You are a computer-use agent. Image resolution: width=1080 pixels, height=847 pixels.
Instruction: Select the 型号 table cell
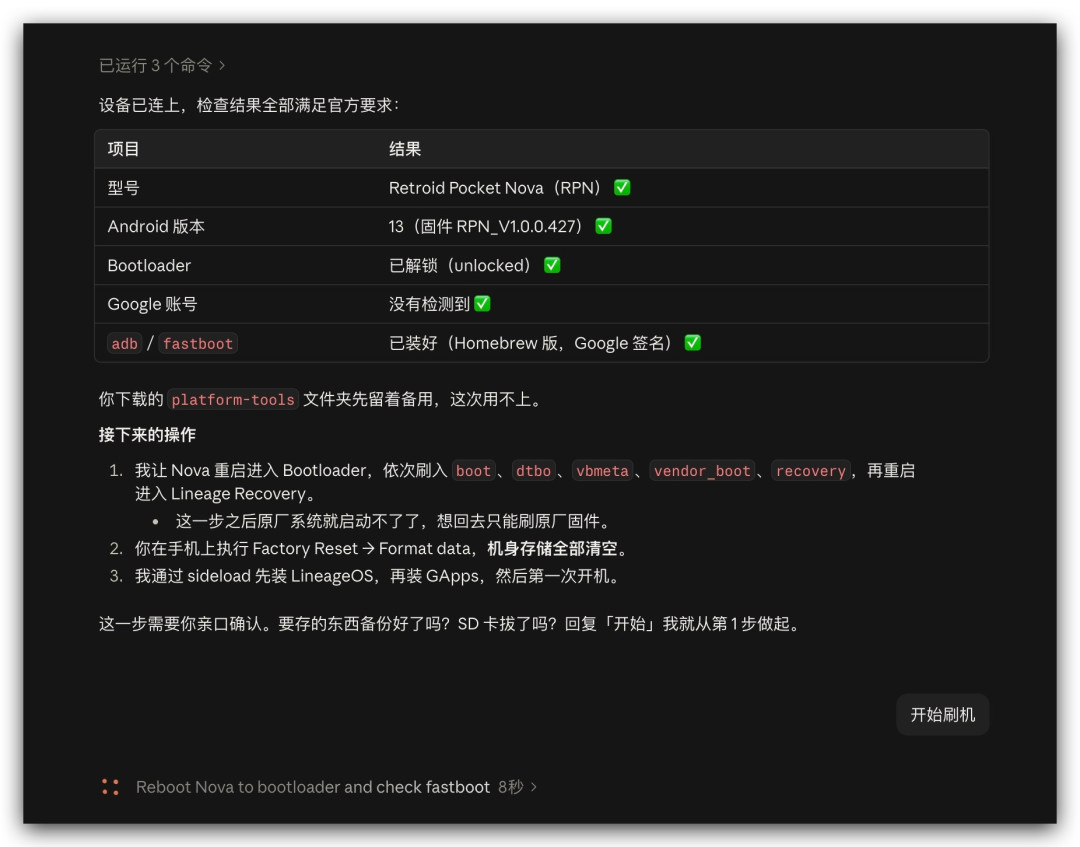123,187
